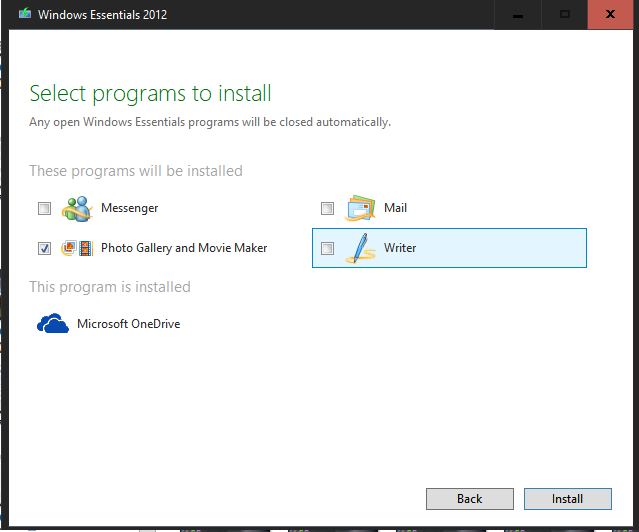
Task: Click the note about programs closing automatically
Action: click(210, 122)
